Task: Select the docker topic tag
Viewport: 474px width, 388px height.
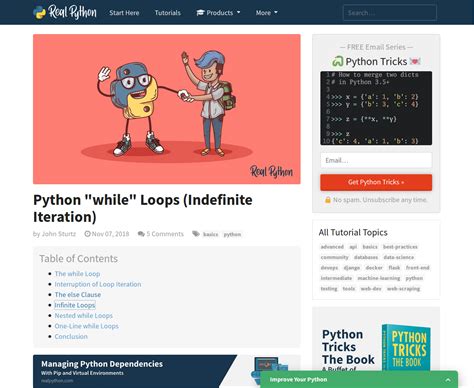Action: pos(374,267)
